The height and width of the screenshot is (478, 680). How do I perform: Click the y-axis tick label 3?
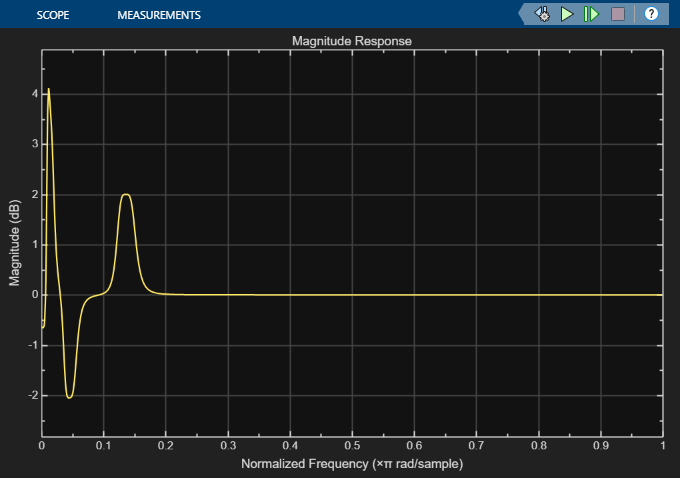34,144
